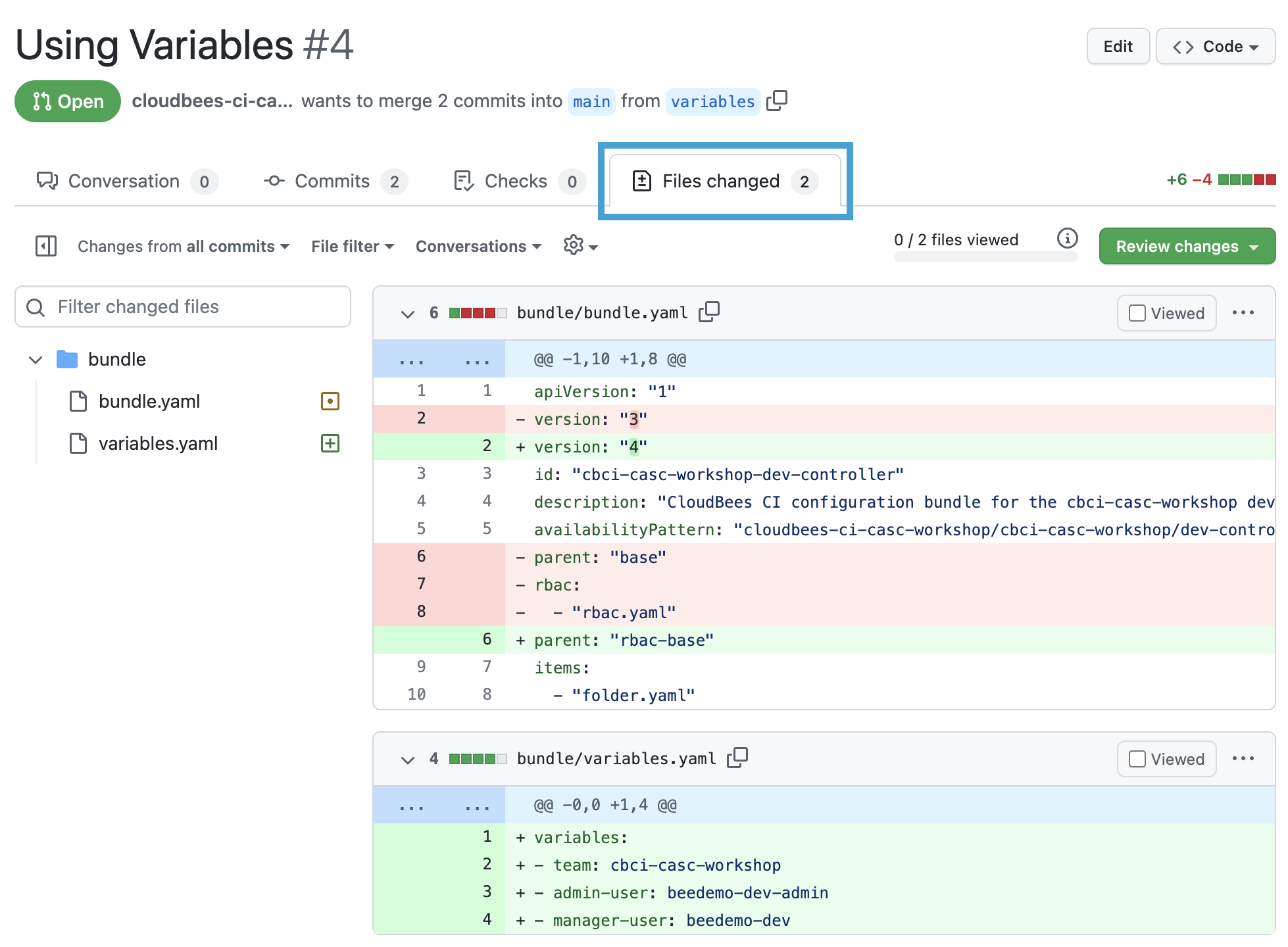Open the kebab menu on variables.yaml diff header

(1243, 758)
